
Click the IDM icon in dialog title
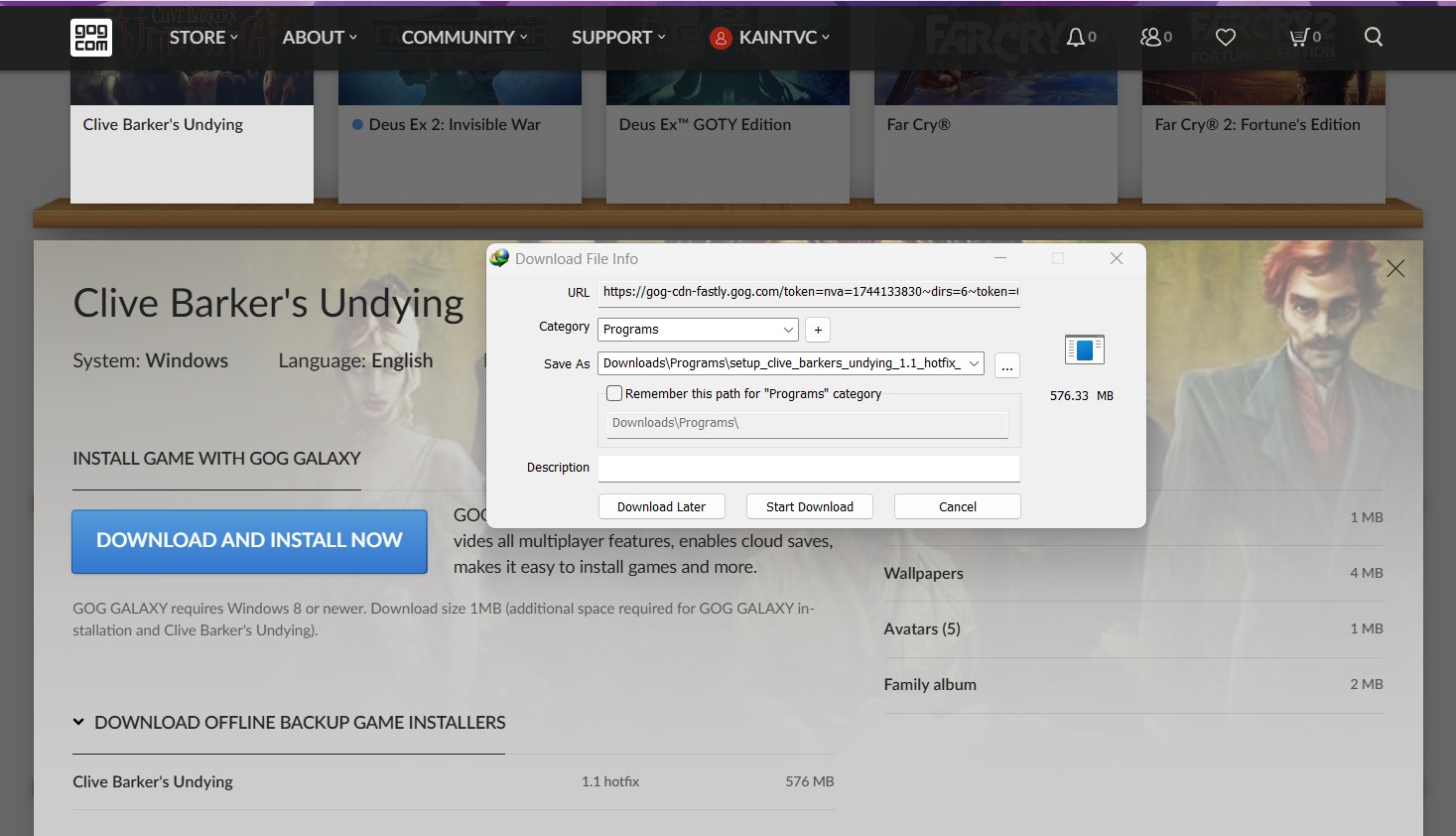[499, 258]
